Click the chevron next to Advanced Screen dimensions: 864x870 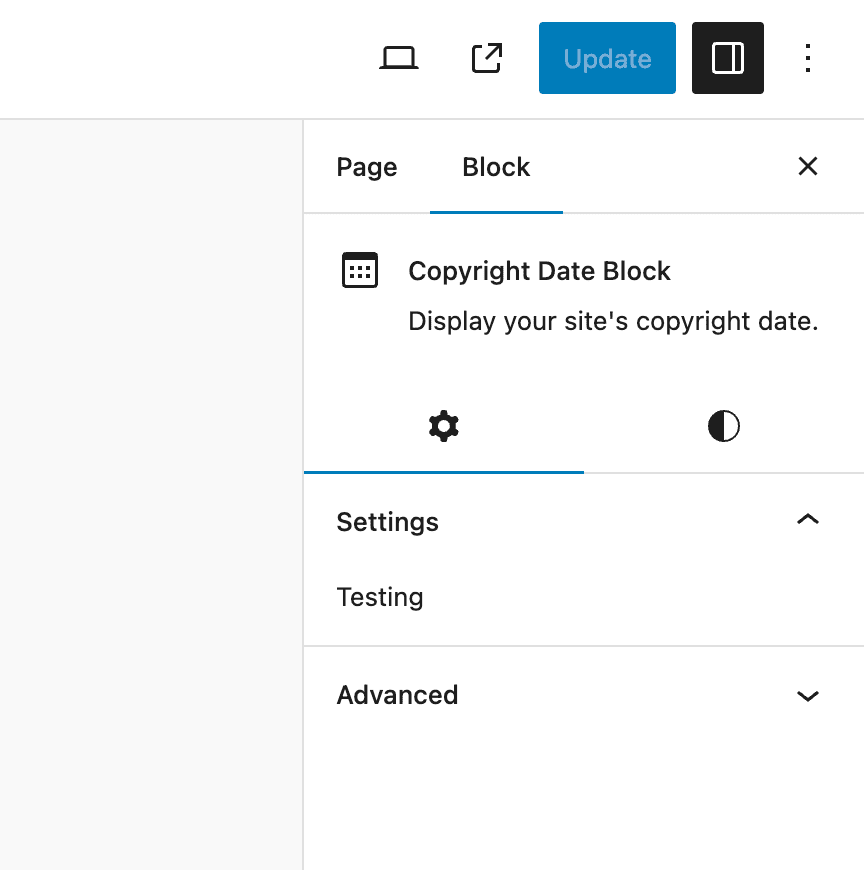click(807, 695)
